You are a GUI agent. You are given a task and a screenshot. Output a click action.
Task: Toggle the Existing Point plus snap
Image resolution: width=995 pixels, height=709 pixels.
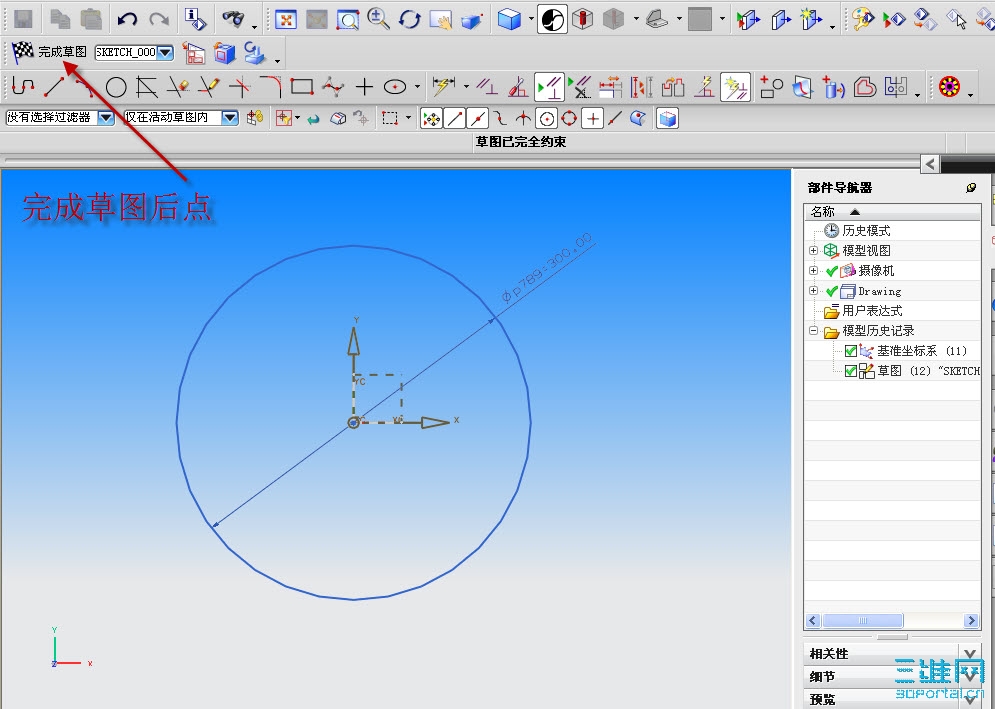[592, 118]
